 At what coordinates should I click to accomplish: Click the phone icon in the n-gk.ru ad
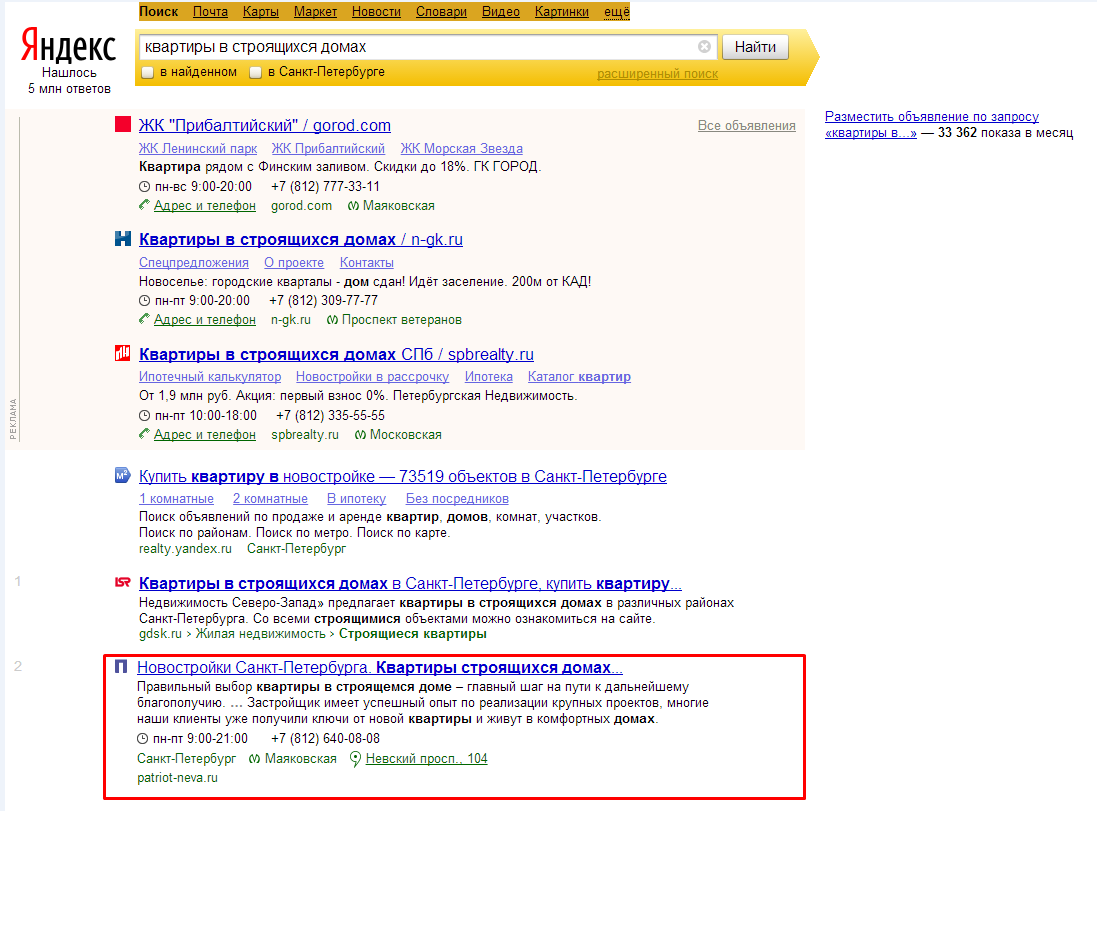coord(144,319)
